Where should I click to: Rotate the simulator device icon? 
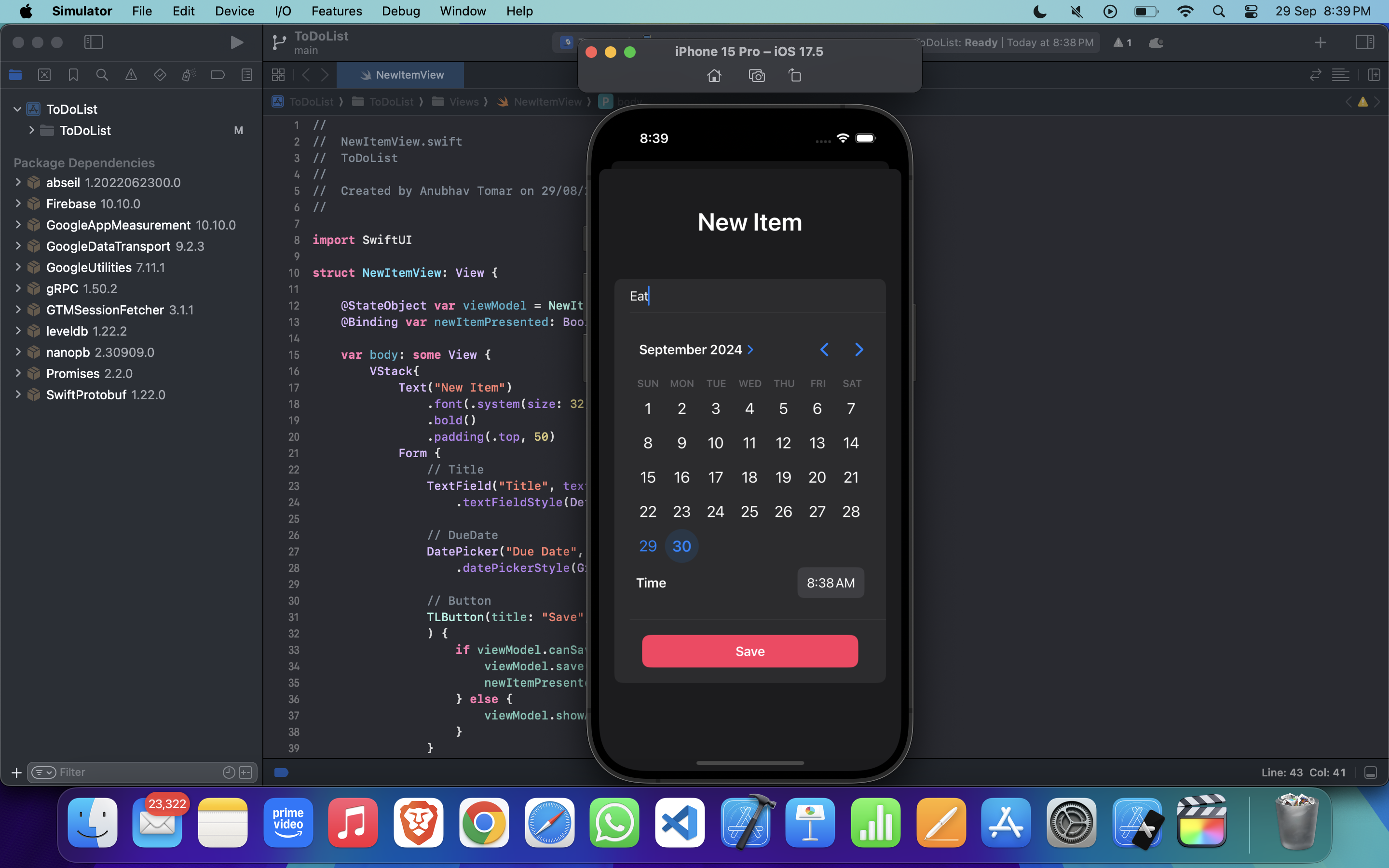[x=794, y=75]
